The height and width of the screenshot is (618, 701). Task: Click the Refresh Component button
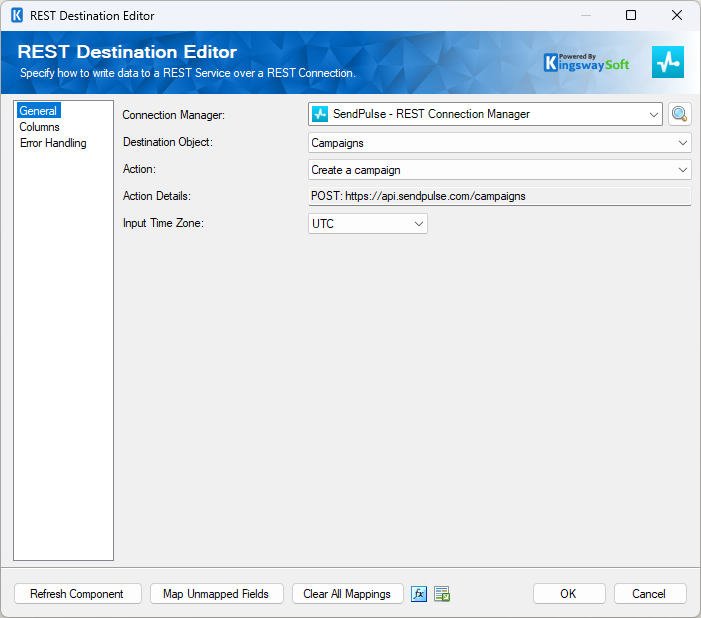pyautogui.click(x=78, y=594)
